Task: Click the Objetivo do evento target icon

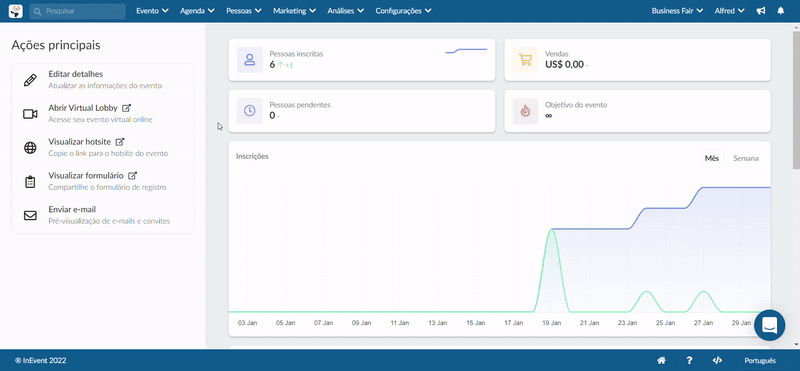Action: (525, 111)
